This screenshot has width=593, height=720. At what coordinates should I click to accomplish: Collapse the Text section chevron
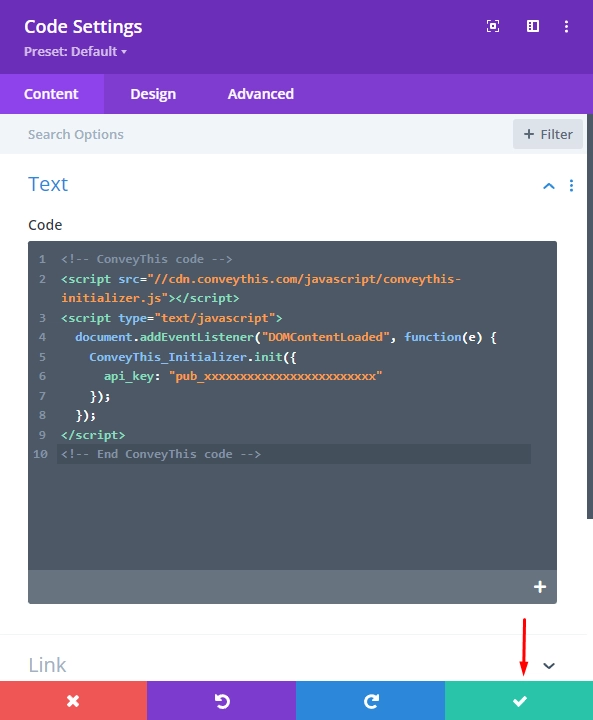click(549, 186)
